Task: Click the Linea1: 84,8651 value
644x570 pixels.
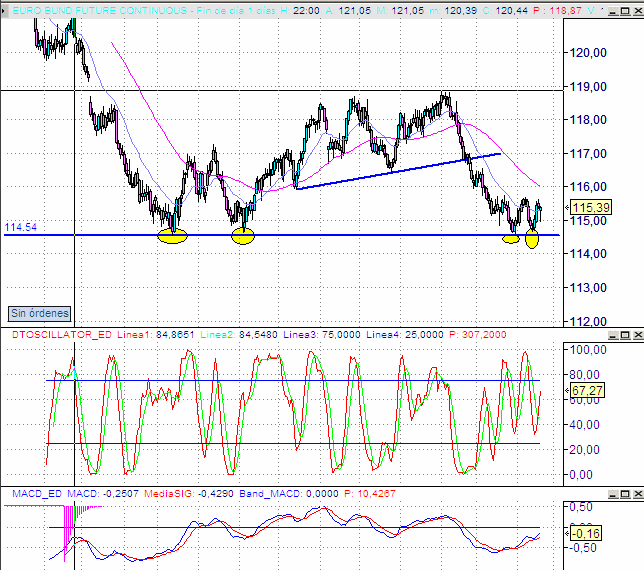Action: [156, 335]
